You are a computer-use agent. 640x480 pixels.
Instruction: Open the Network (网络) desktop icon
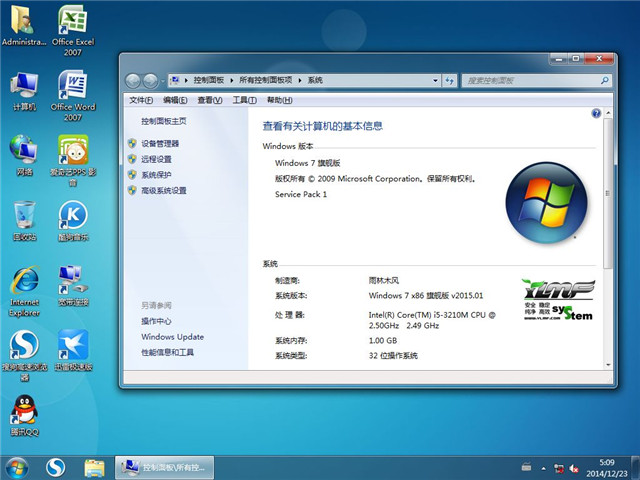point(24,151)
